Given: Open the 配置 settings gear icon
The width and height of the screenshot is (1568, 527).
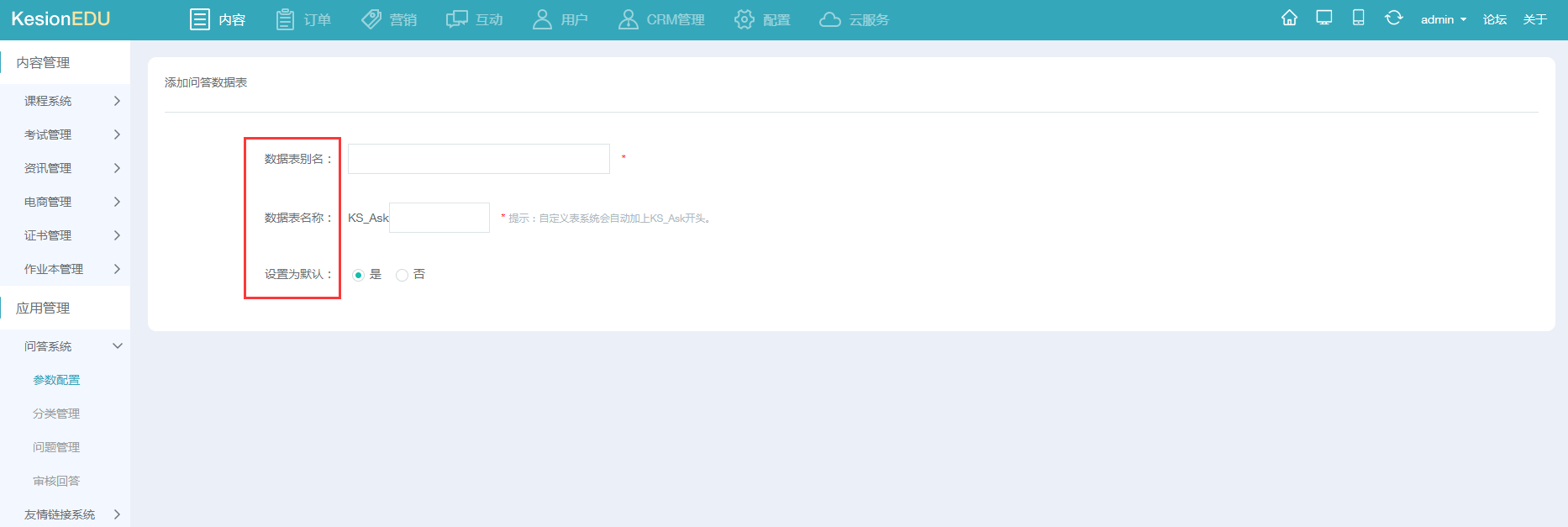Looking at the screenshot, I should [744, 19].
